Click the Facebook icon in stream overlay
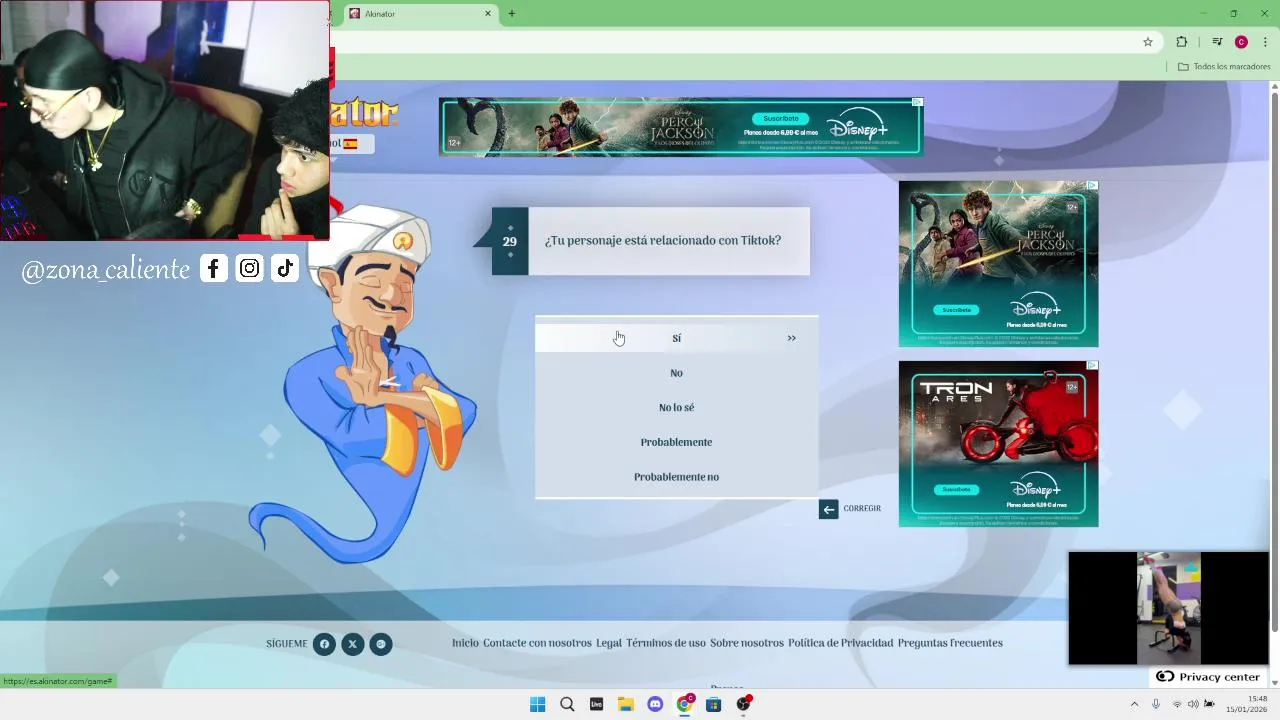1280x720 pixels. point(213,268)
